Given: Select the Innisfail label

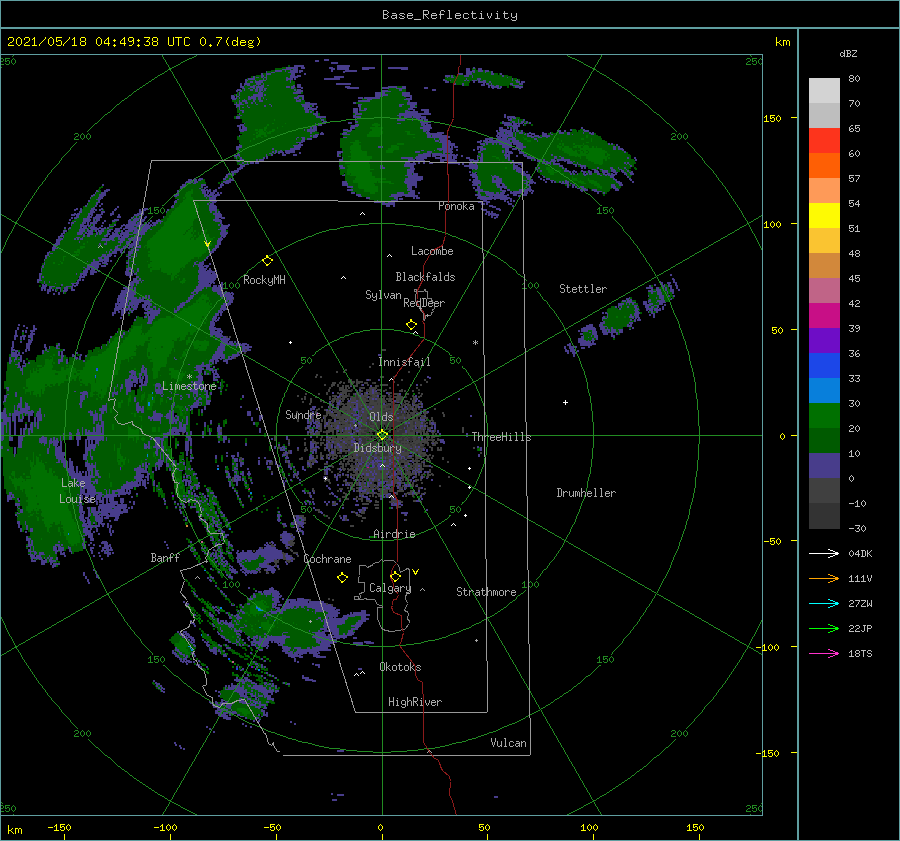Looking at the screenshot, I should point(404,362).
